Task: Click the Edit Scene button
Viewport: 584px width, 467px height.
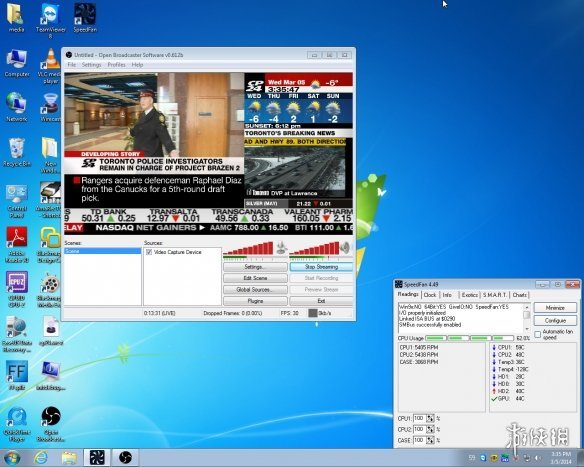Action: click(x=255, y=278)
